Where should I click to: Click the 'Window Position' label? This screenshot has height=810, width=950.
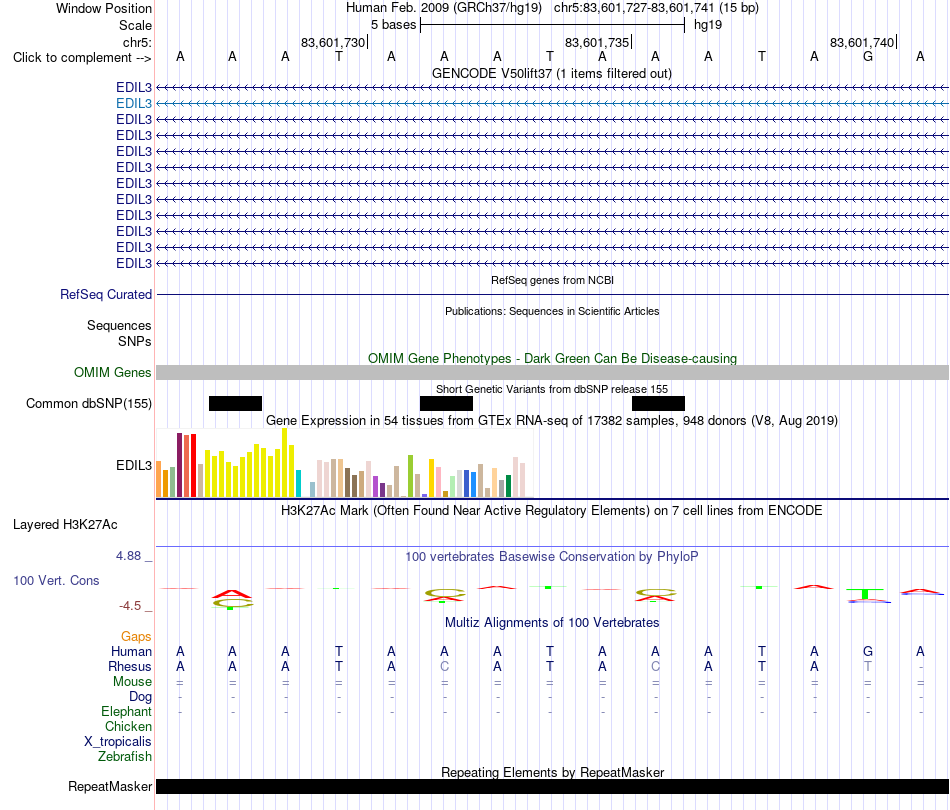[104, 8]
